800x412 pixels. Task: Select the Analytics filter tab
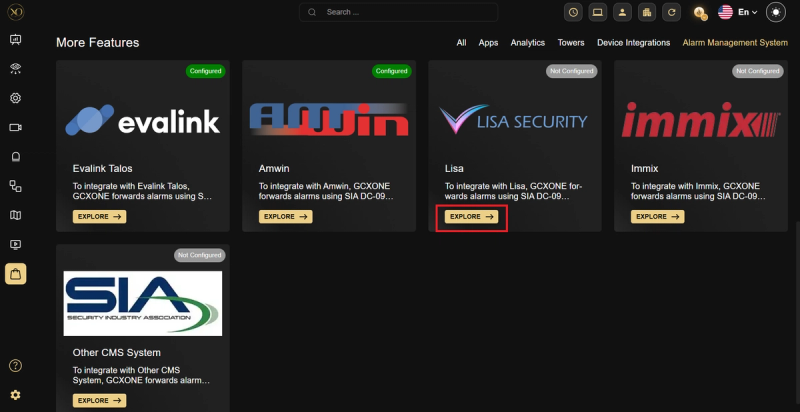(x=528, y=43)
